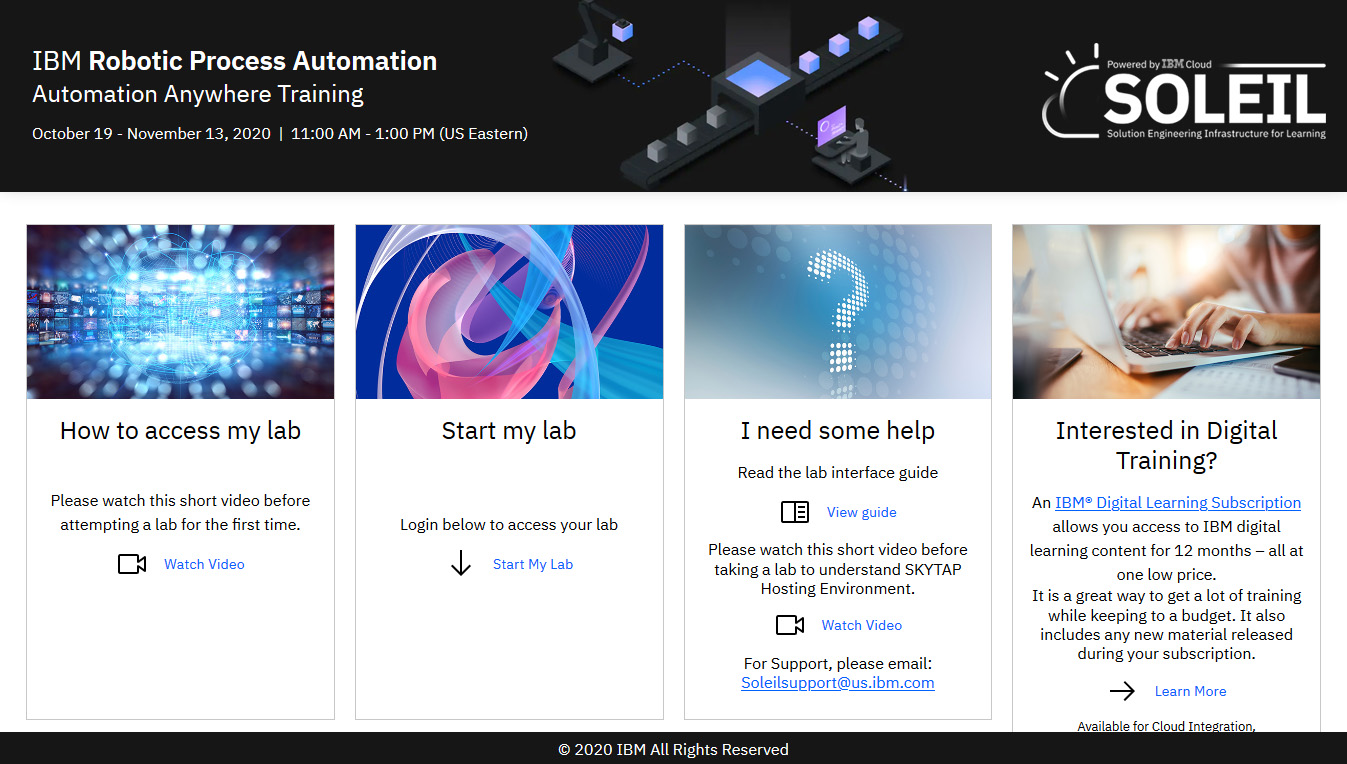The height and width of the screenshot is (764, 1347).
Task: Follow the Learn More link
Action: point(1190,691)
